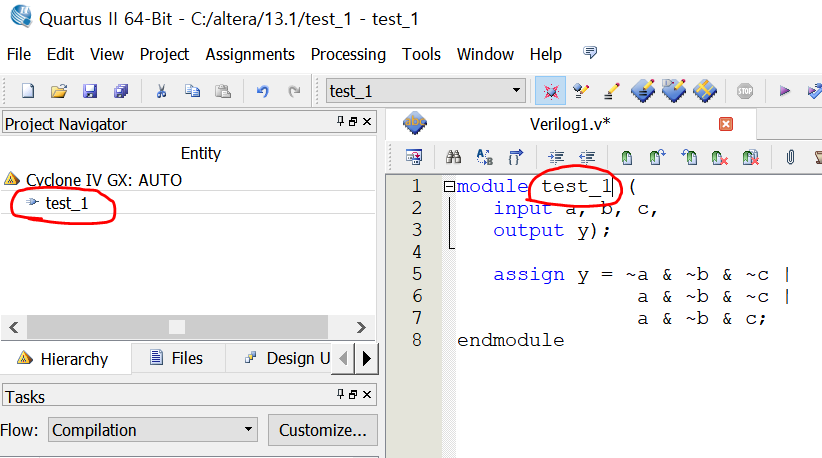This screenshot has height=458, width=822.
Task: Close the Verilog1.v tab with red X
Action: point(726,124)
